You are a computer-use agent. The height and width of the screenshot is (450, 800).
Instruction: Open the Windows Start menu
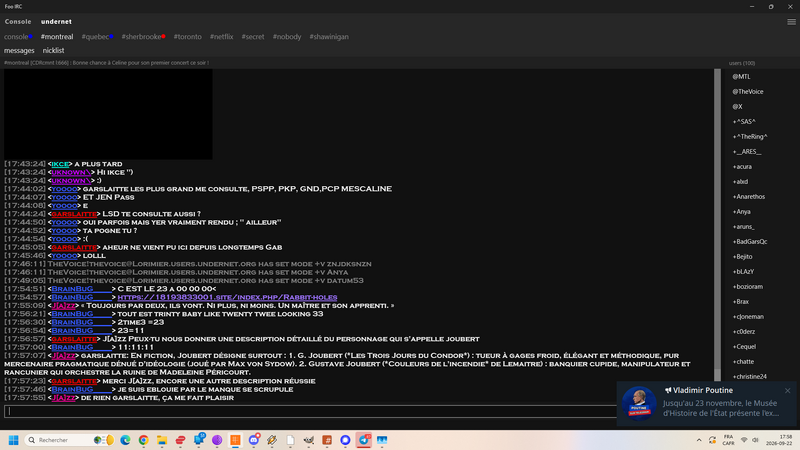[x=14, y=440]
